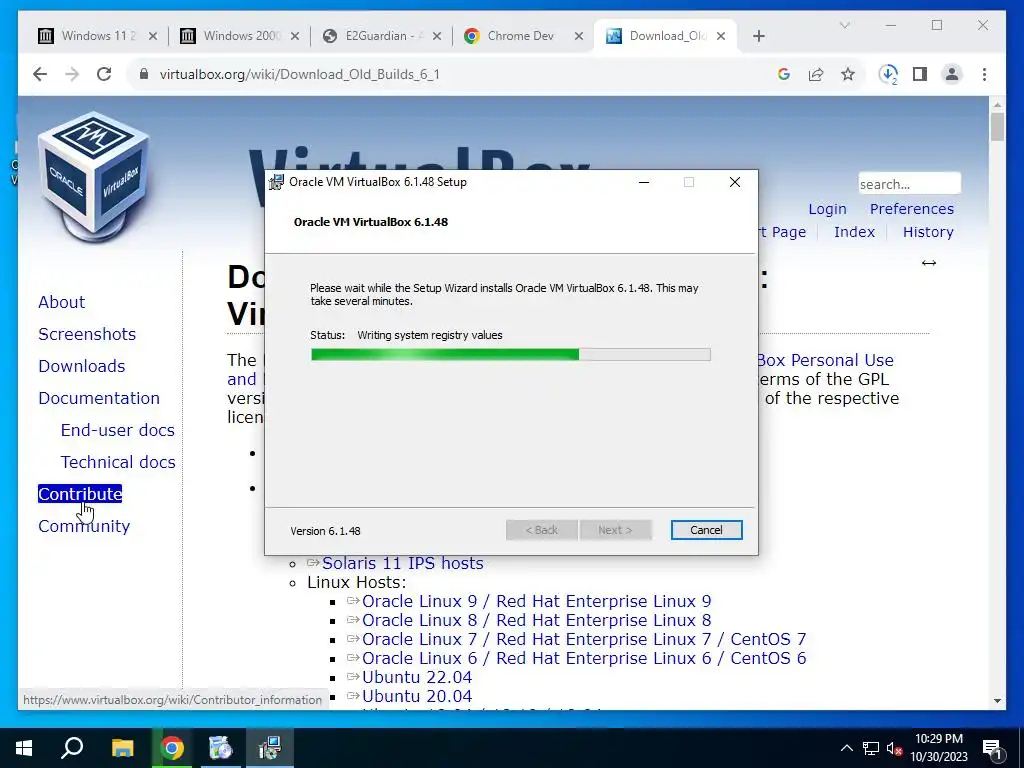Open the Screenshots link
The image size is (1024, 768).
point(87,334)
